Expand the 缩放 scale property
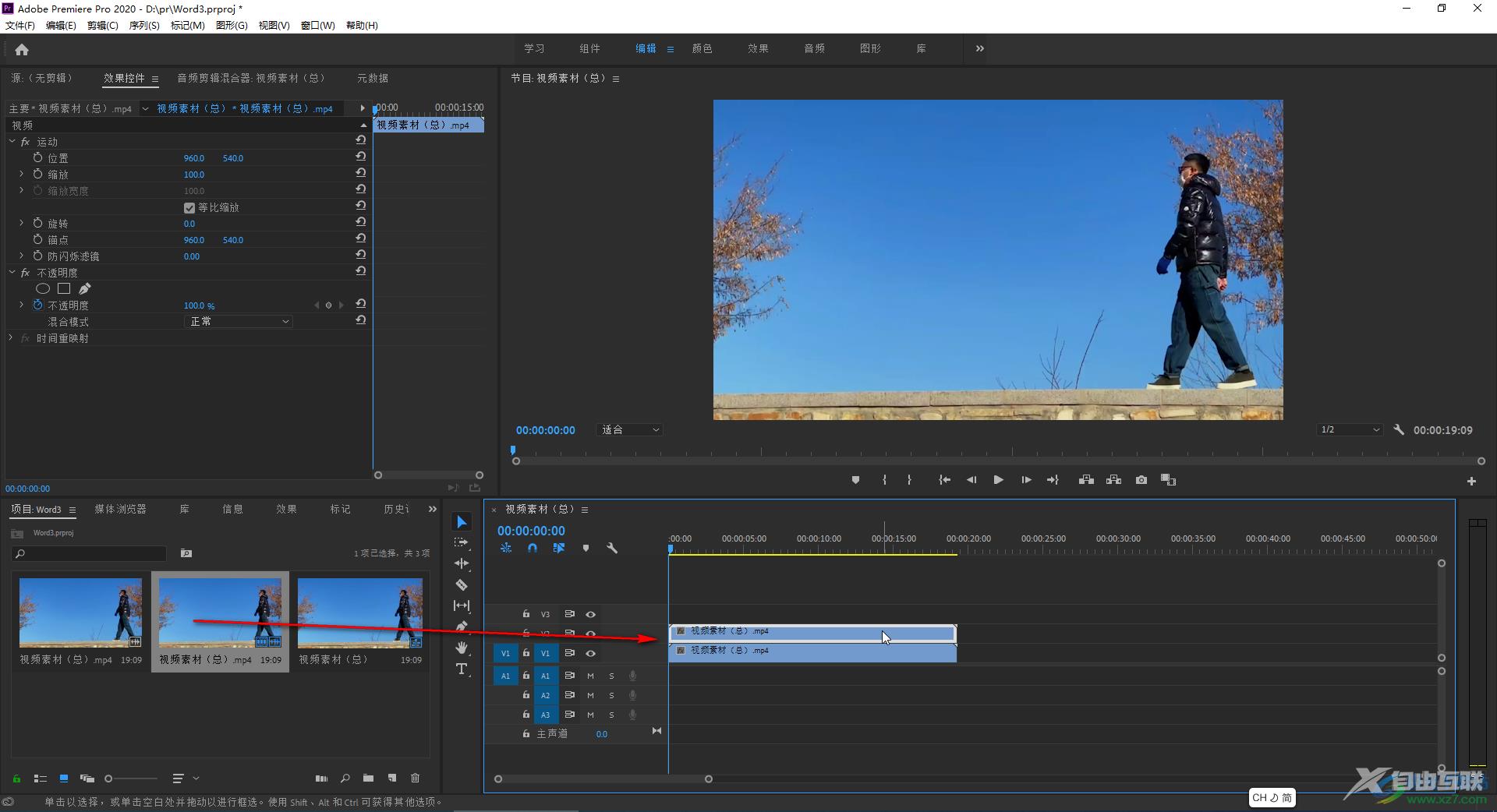The image size is (1497, 812). click(21, 174)
